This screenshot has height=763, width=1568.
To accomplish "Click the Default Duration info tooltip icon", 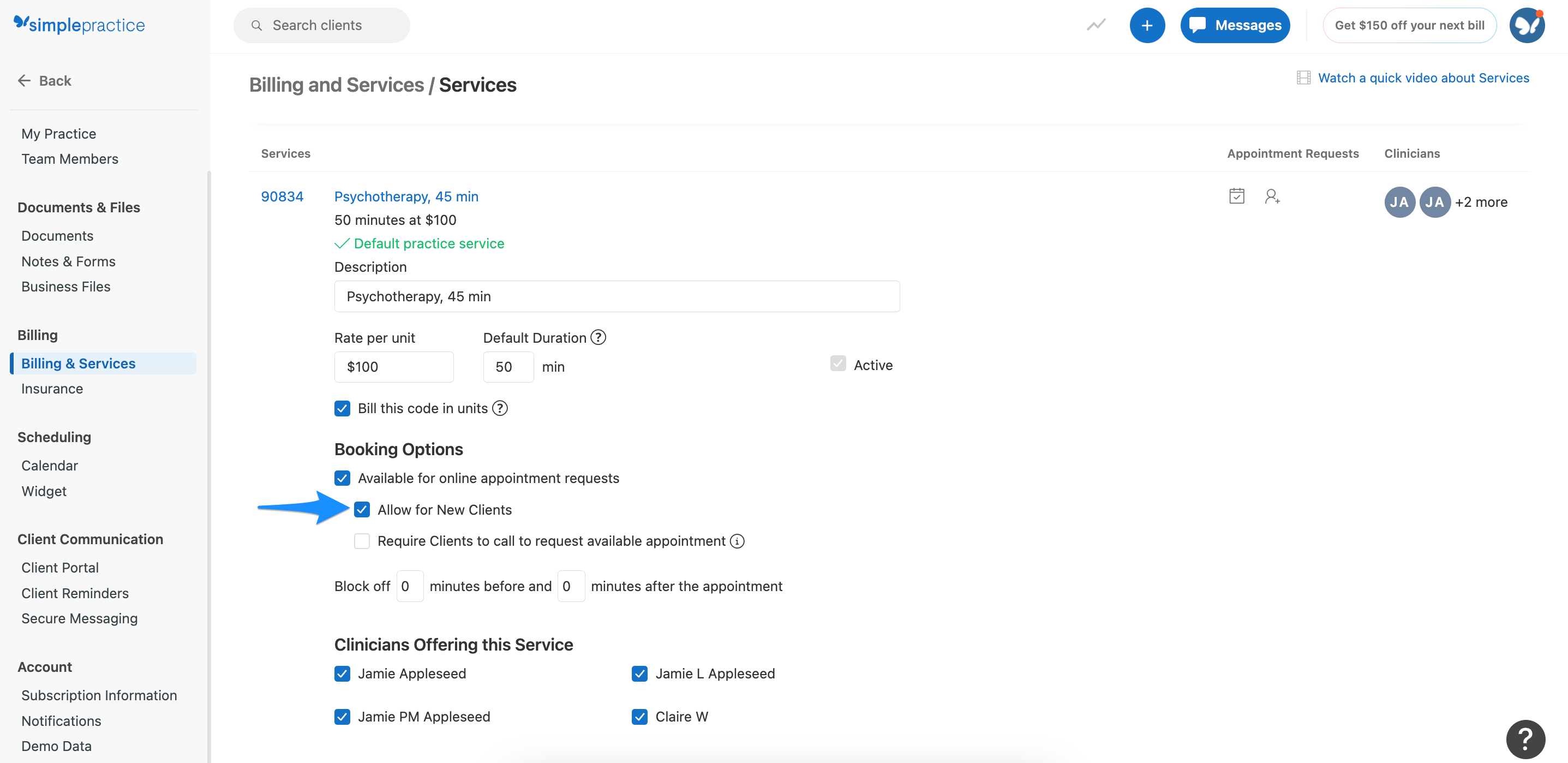I will tap(598, 337).
